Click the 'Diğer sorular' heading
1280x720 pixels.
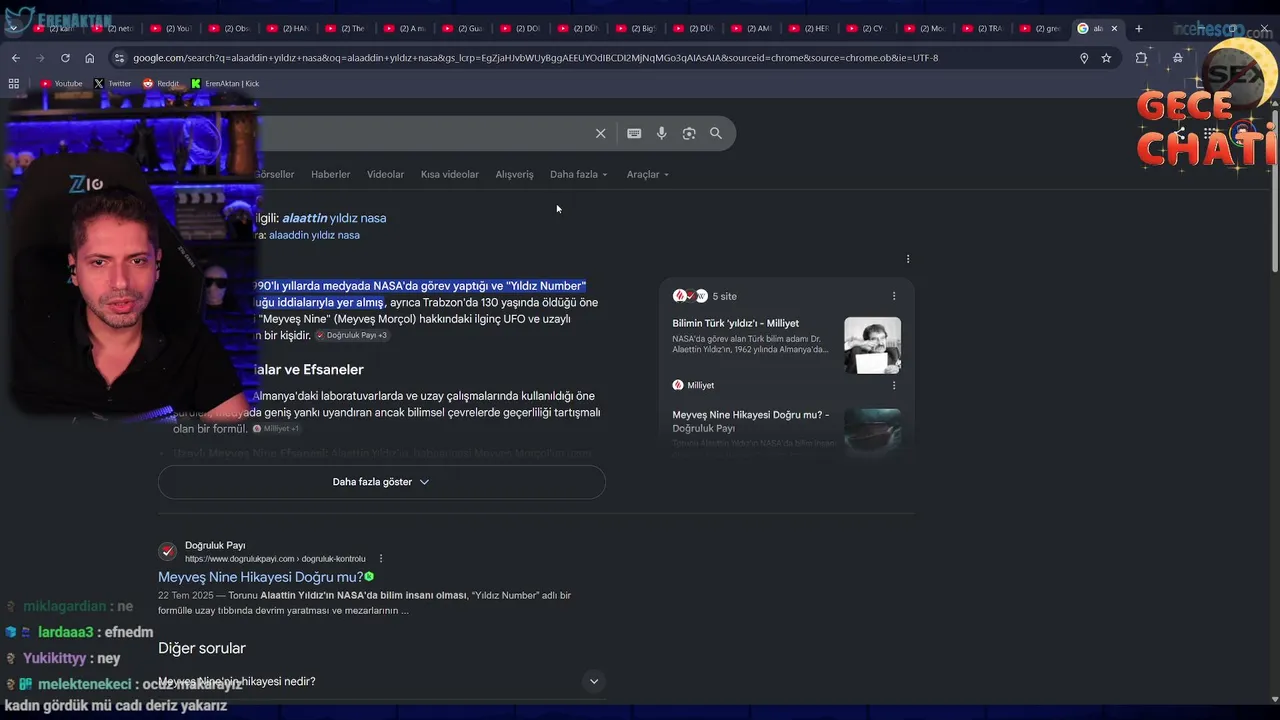coord(202,648)
